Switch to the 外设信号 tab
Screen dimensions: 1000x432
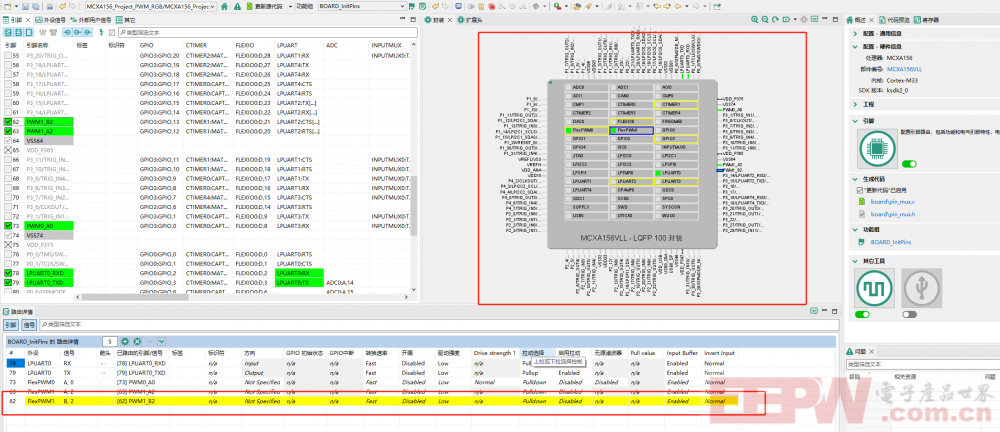50,20
